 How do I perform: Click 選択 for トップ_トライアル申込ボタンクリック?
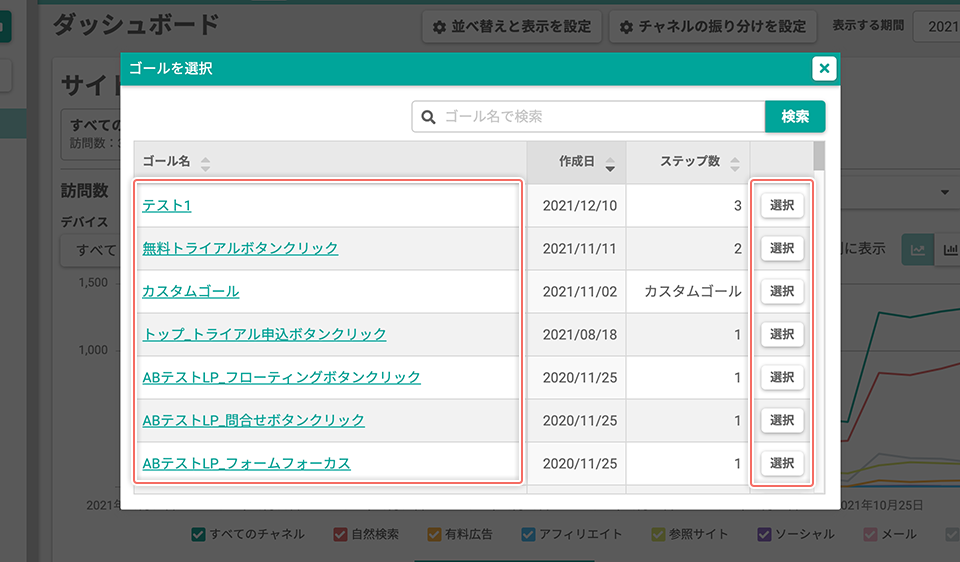pos(782,334)
